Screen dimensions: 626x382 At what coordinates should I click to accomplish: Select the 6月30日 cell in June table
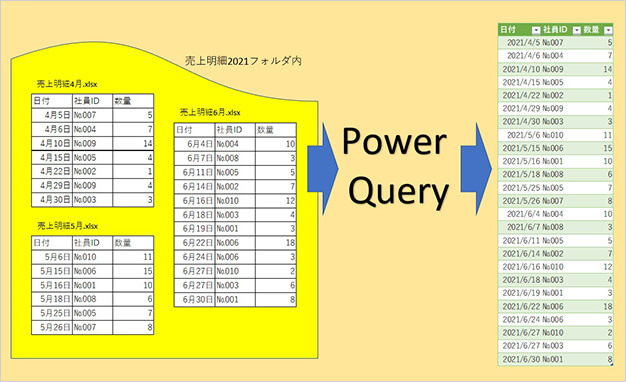pos(195,299)
